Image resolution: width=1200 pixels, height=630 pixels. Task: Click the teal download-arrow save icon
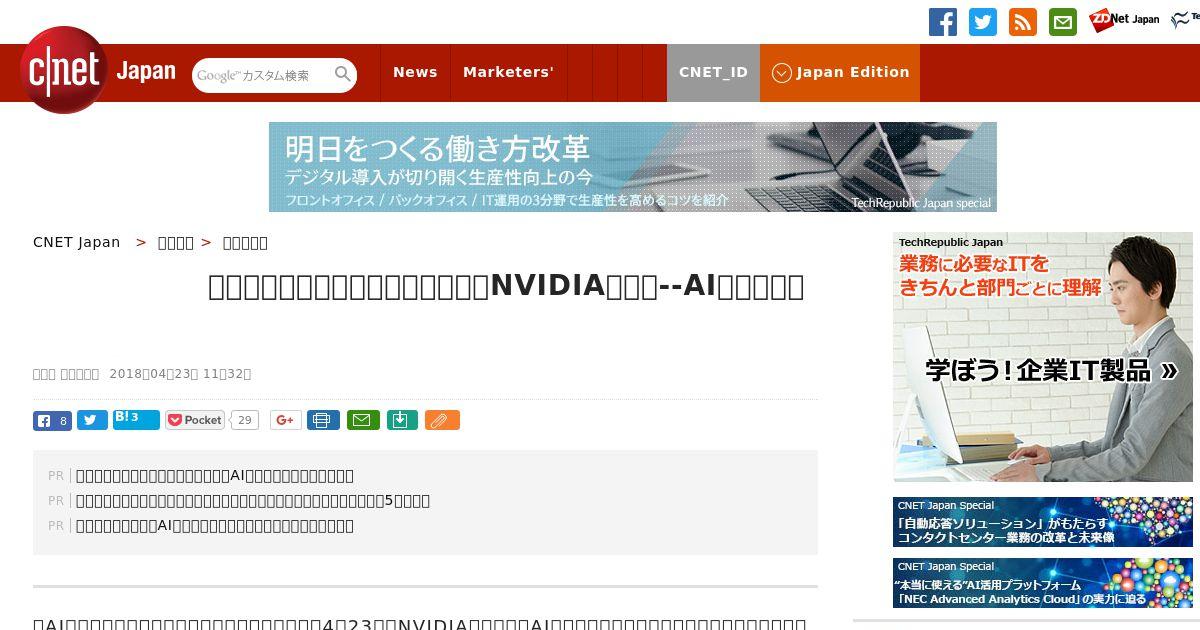pos(401,420)
